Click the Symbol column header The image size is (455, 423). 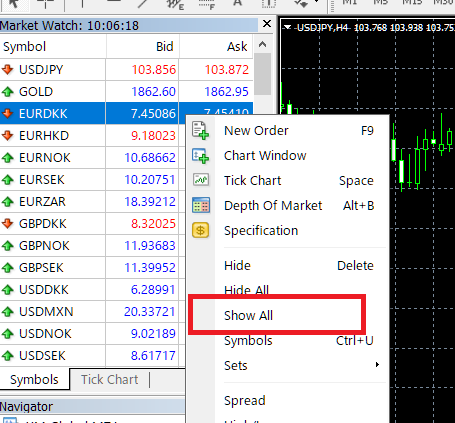tap(53, 47)
